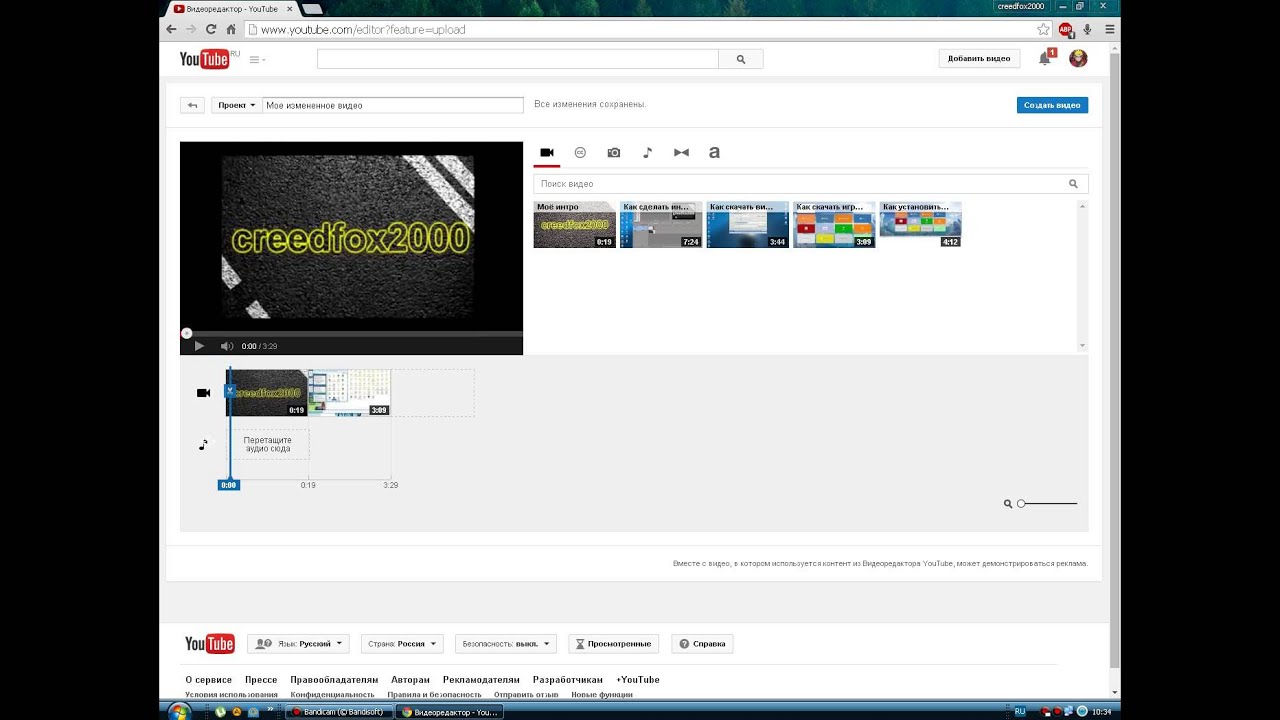Switch to the photos camera tab
1280x720 pixels.
[614, 153]
